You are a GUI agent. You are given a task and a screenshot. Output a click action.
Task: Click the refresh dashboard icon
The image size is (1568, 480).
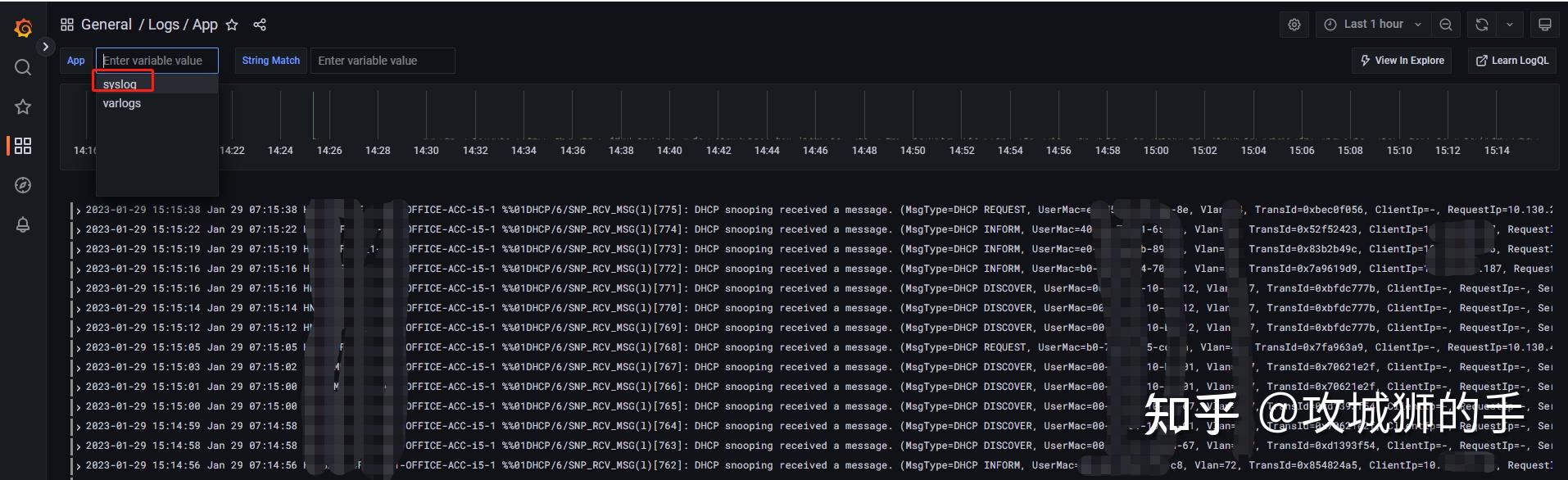1482,25
